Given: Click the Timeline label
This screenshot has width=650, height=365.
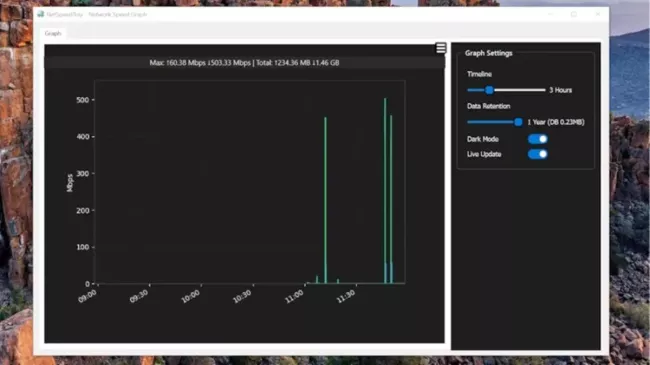Looking at the screenshot, I should 479,74.
